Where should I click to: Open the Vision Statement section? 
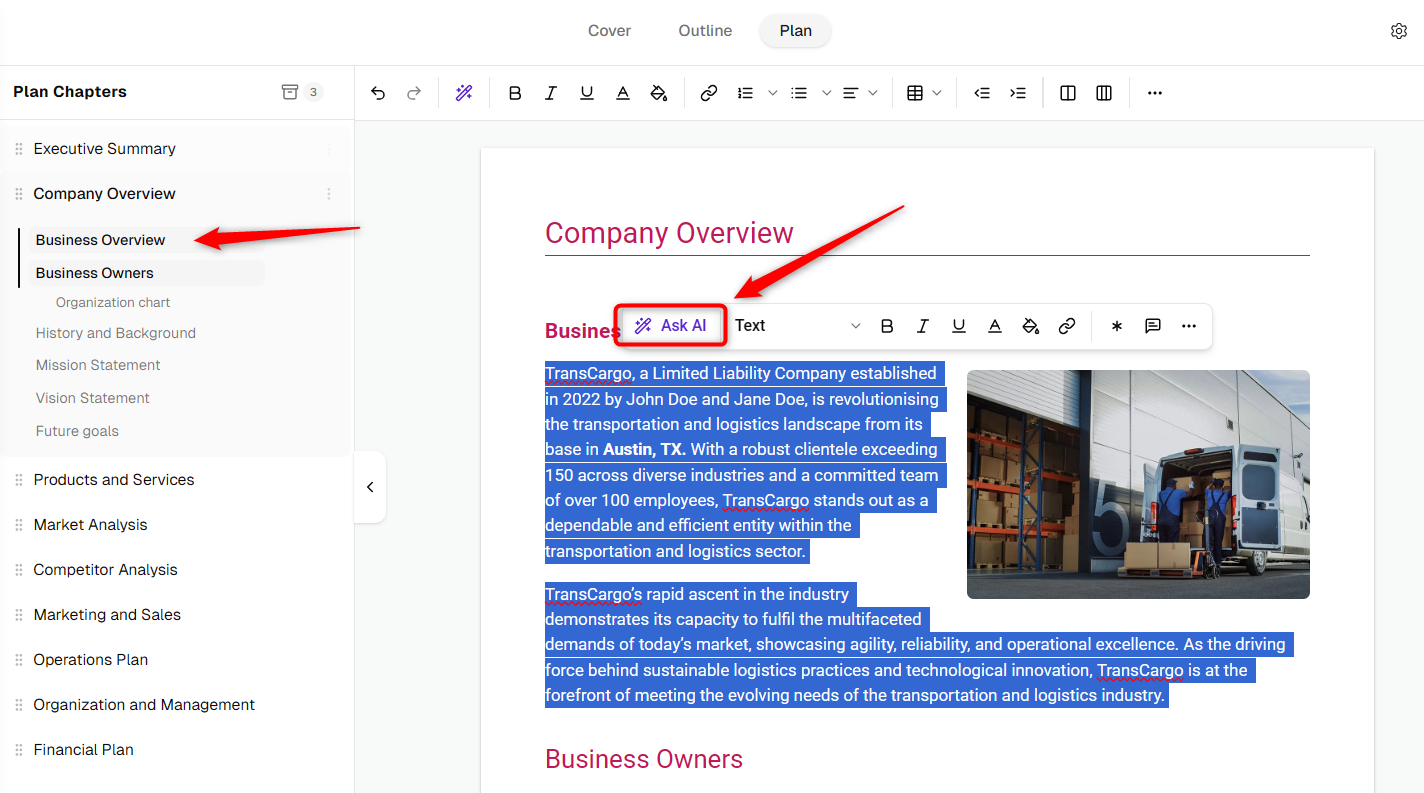coord(93,398)
